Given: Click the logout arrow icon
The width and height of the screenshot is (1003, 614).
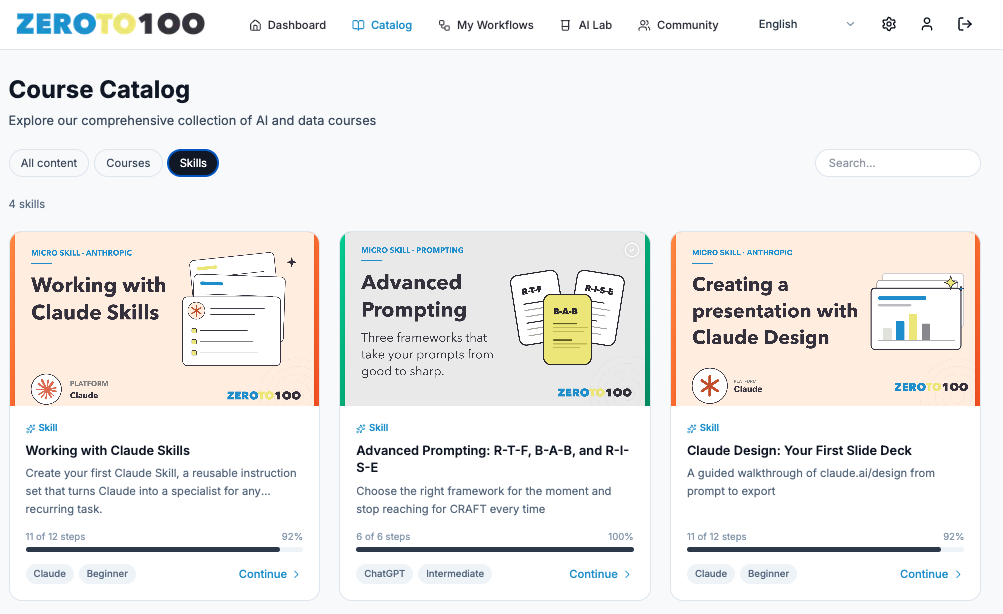Looking at the screenshot, I should click(965, 24).
